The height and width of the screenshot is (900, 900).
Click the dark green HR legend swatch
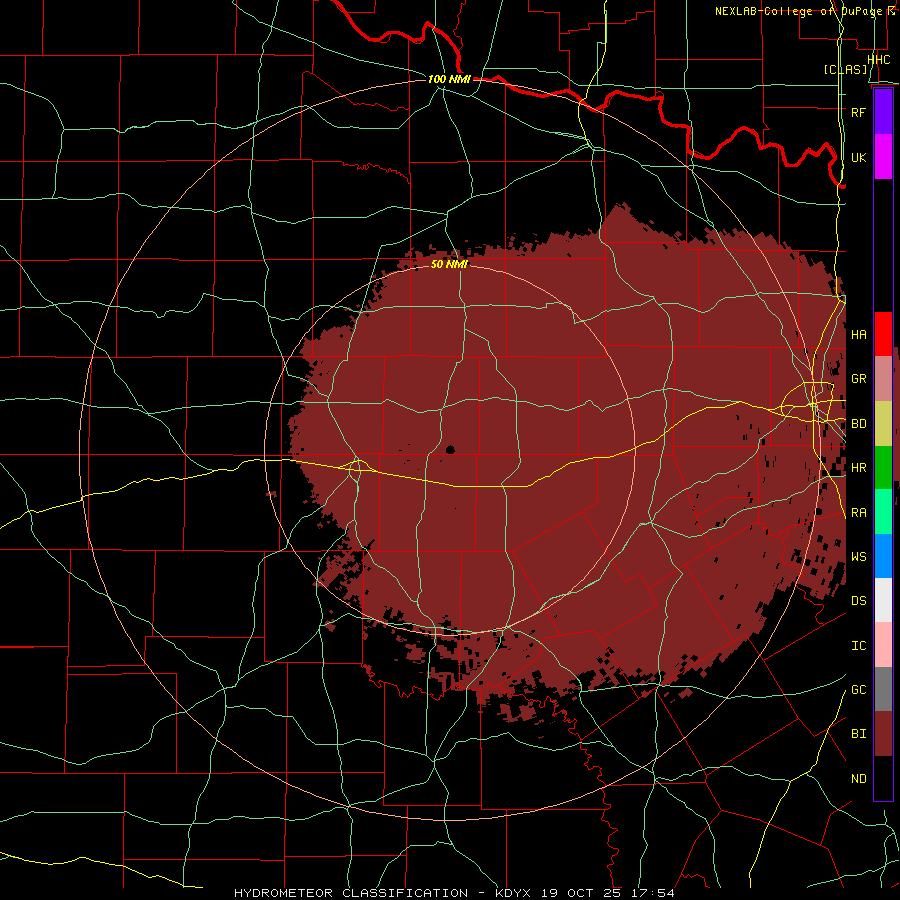(x=883, y=467)
